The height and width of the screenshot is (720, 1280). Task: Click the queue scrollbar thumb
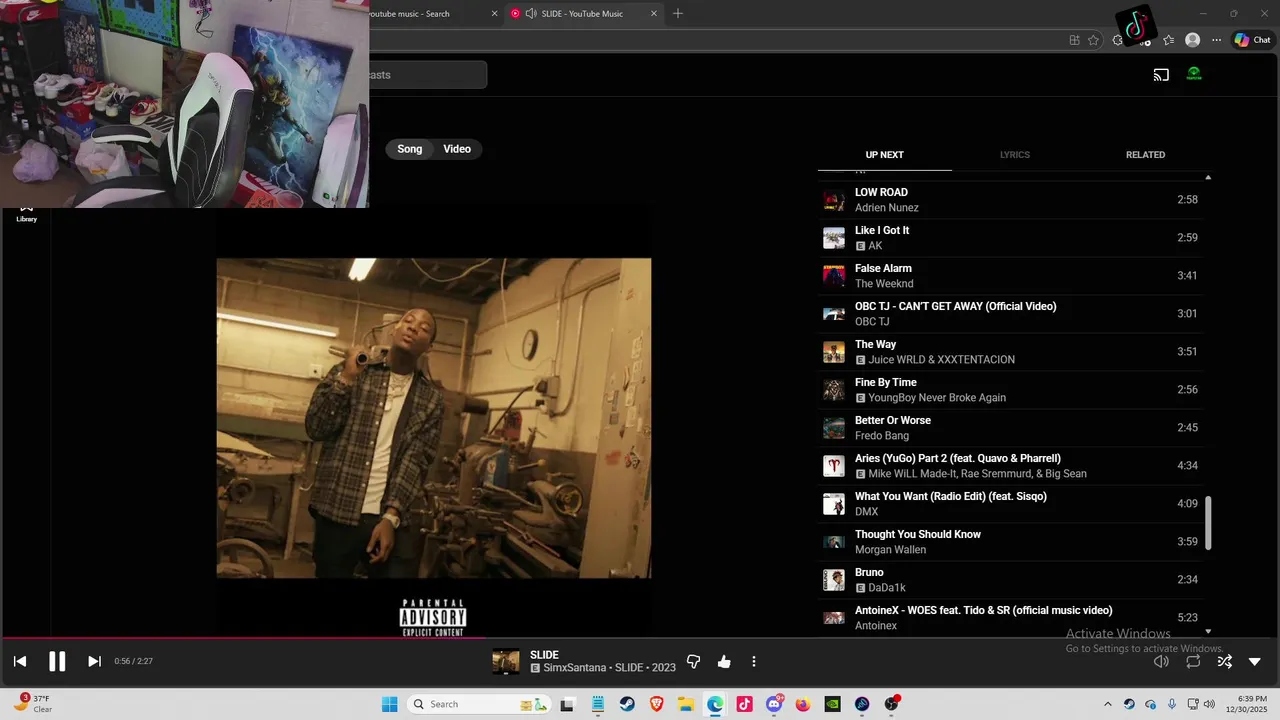[x=1208, y=522]
